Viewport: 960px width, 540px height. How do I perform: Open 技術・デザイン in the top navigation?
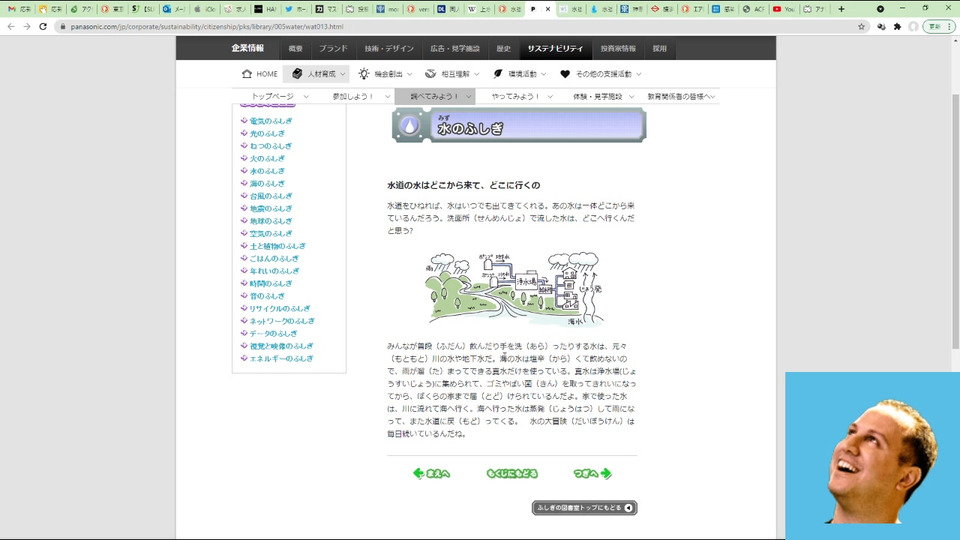click(389, 48)
